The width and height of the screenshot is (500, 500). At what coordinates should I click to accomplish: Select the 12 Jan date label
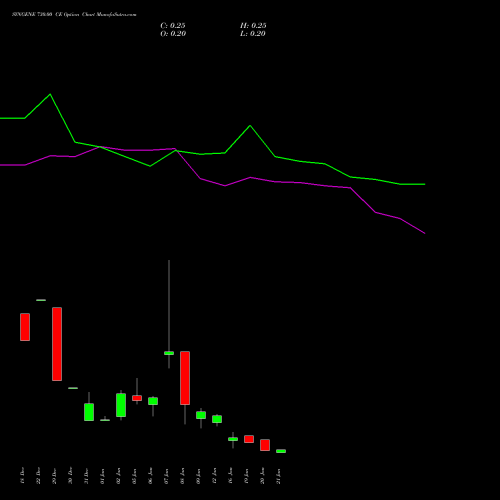214,476
